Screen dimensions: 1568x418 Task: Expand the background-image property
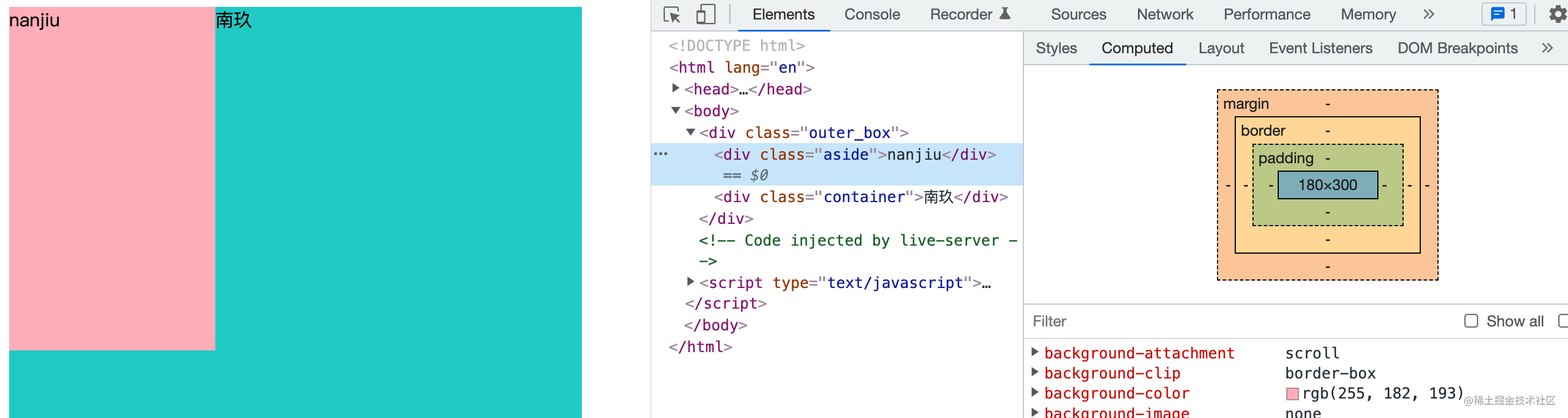(x=1034, y=412)
